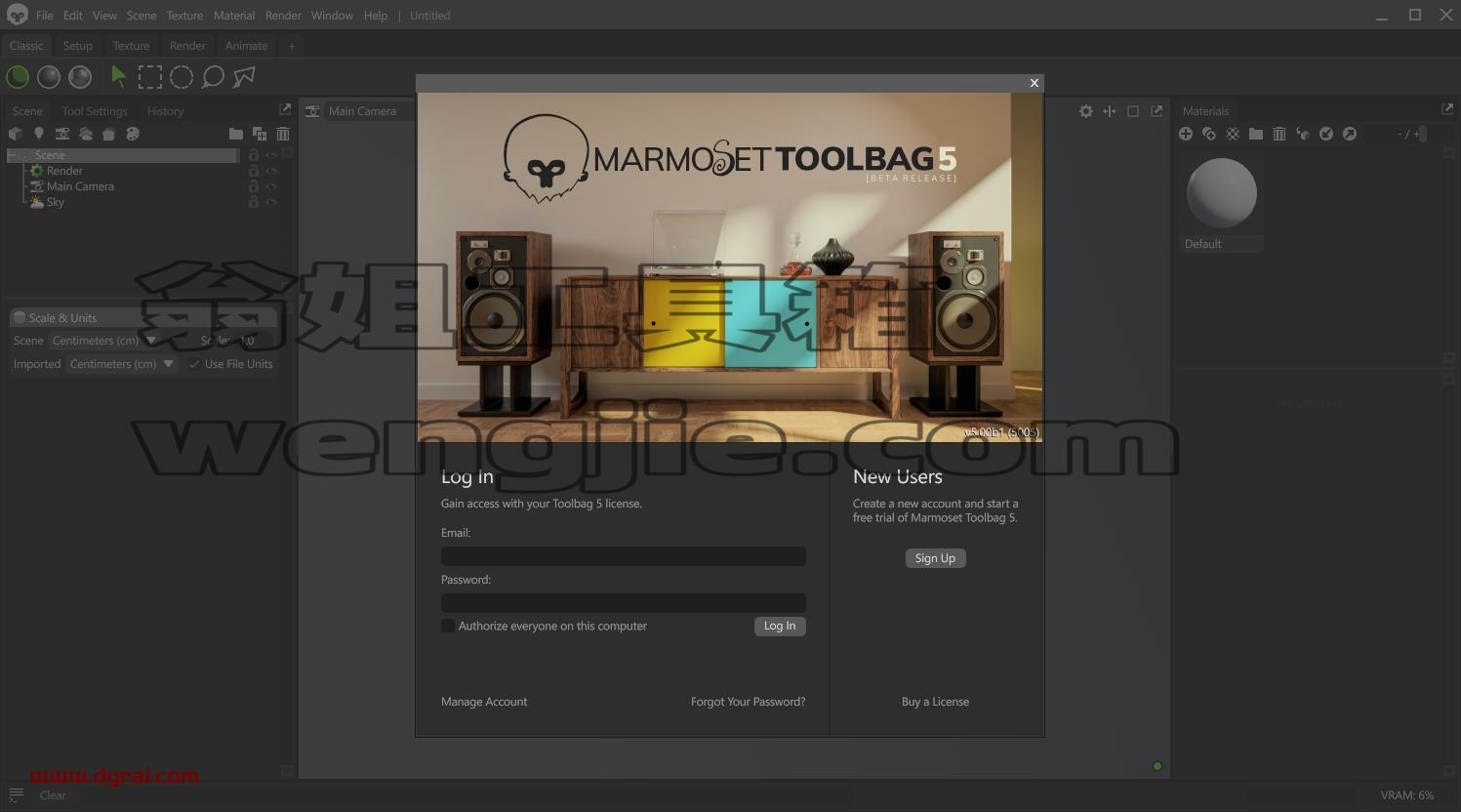Select the green sphere viewport render mode
Viewport: 1461px width, 812px height.
[18, 77]
